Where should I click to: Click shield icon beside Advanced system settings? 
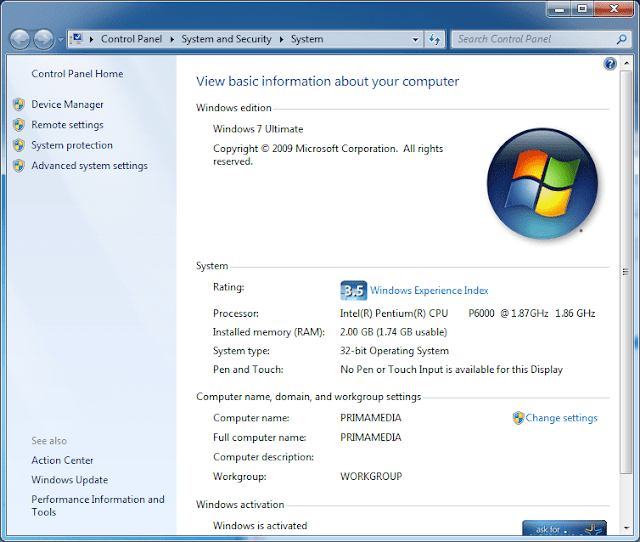[18, 166]
